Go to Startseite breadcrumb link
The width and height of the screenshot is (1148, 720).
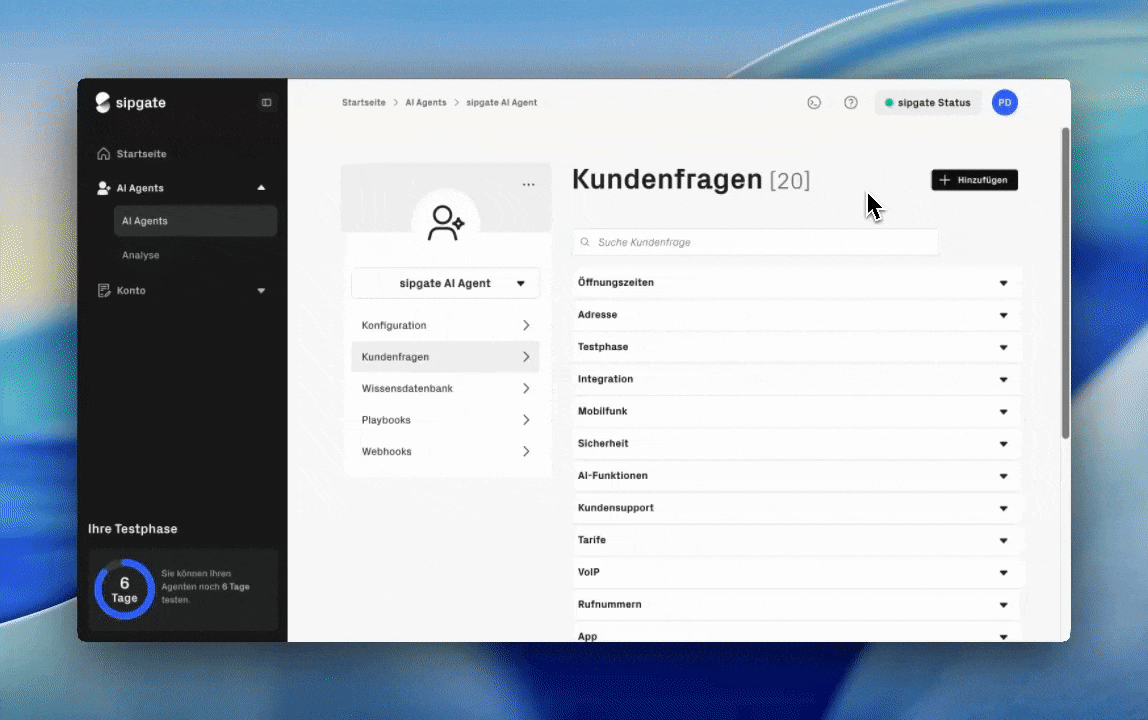coord(364,103)
